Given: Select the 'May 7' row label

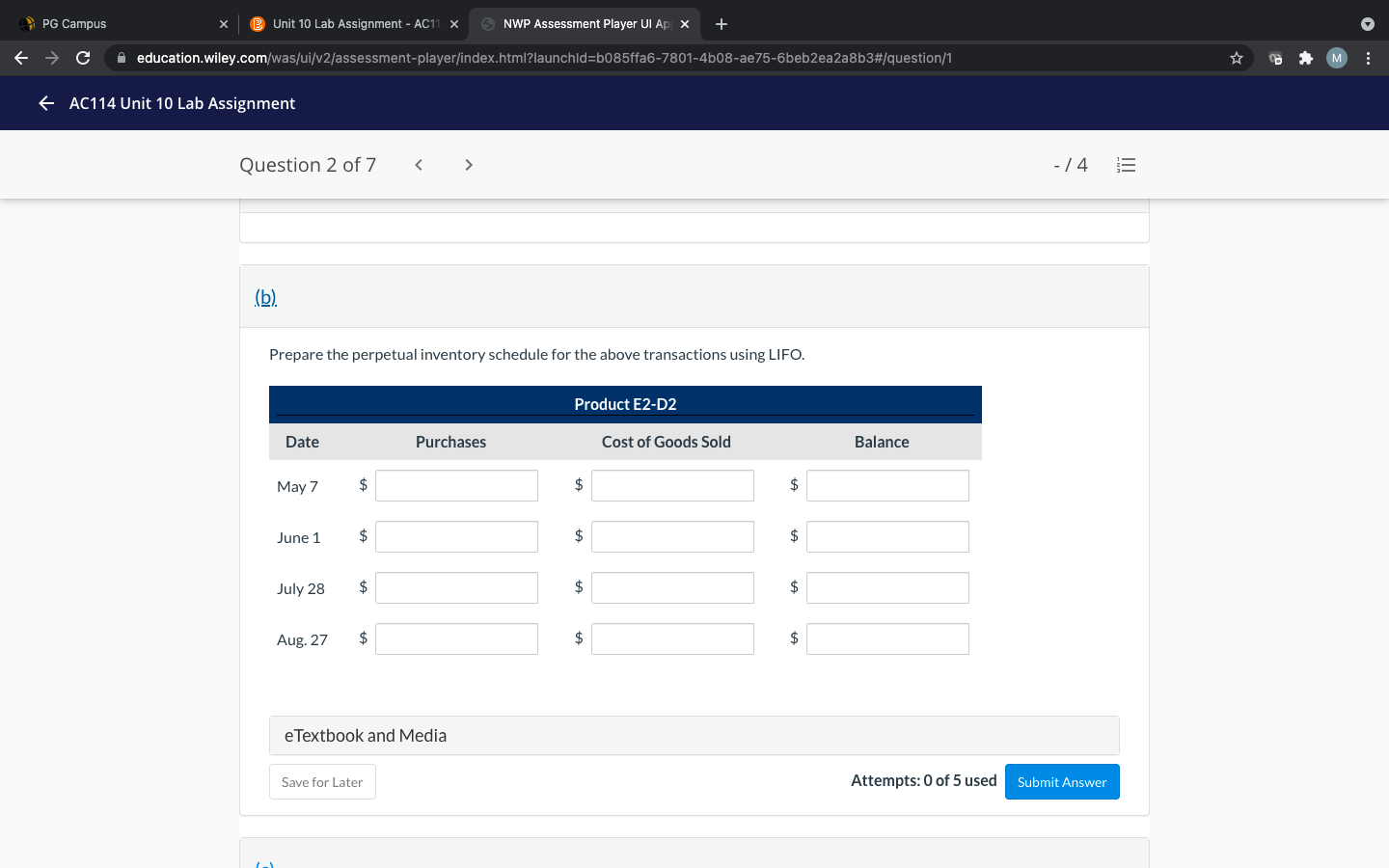Looking at the screenshot, I should point(297,487).
